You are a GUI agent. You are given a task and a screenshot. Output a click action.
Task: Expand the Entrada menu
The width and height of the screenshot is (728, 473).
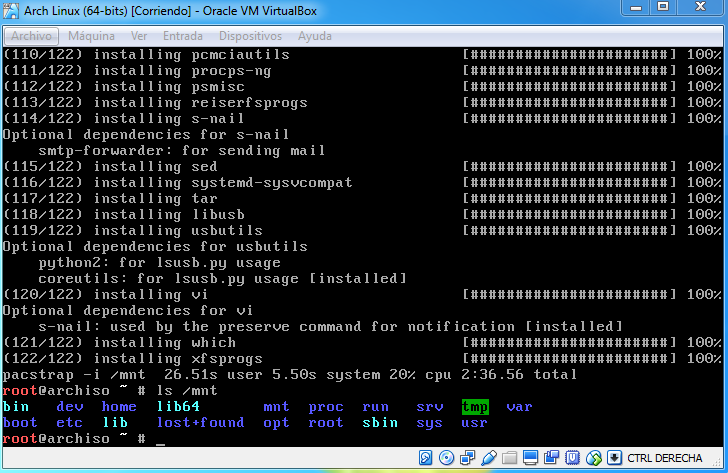click(182, 36)
